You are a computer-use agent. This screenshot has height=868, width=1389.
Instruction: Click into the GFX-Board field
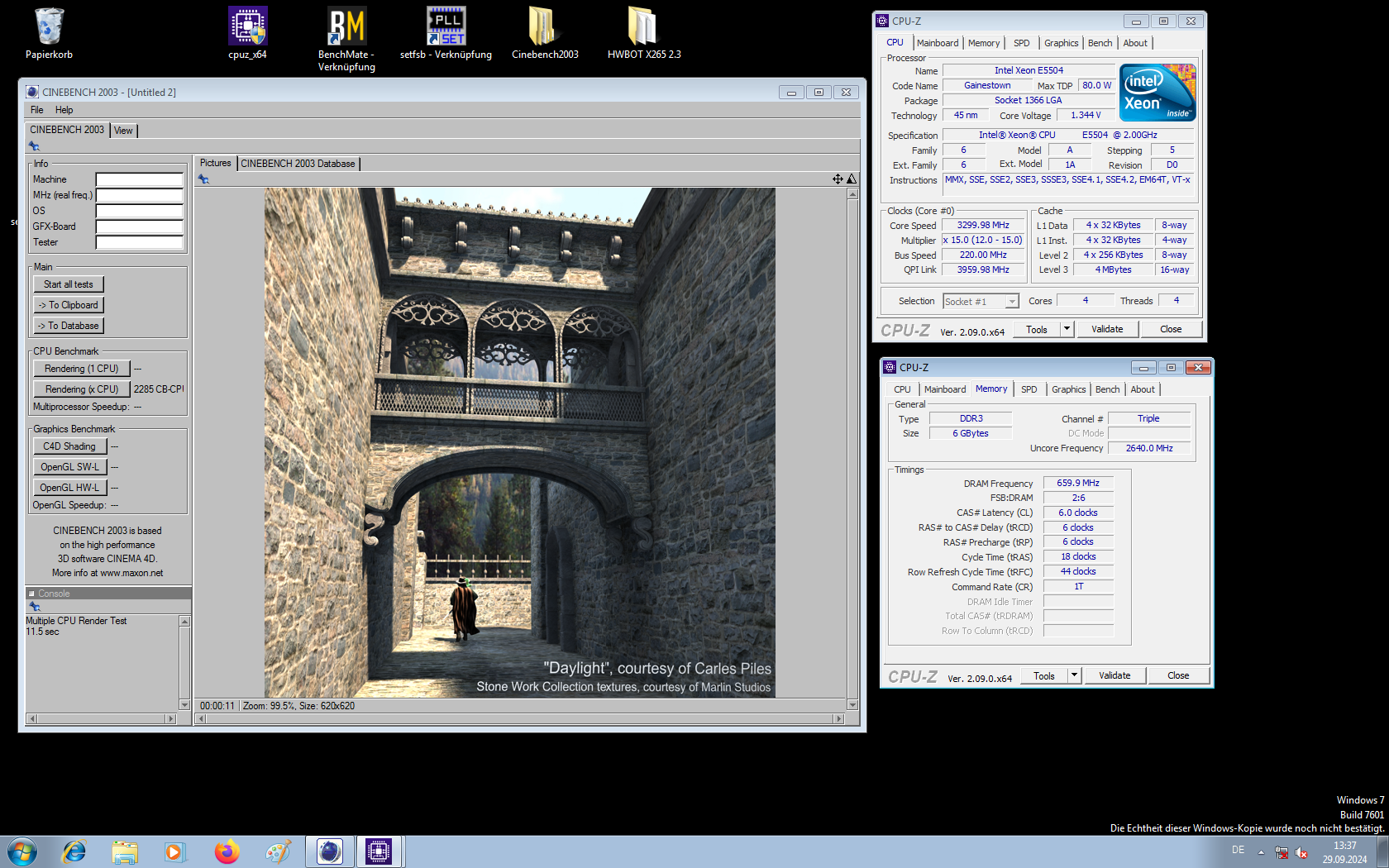[139, 227]
